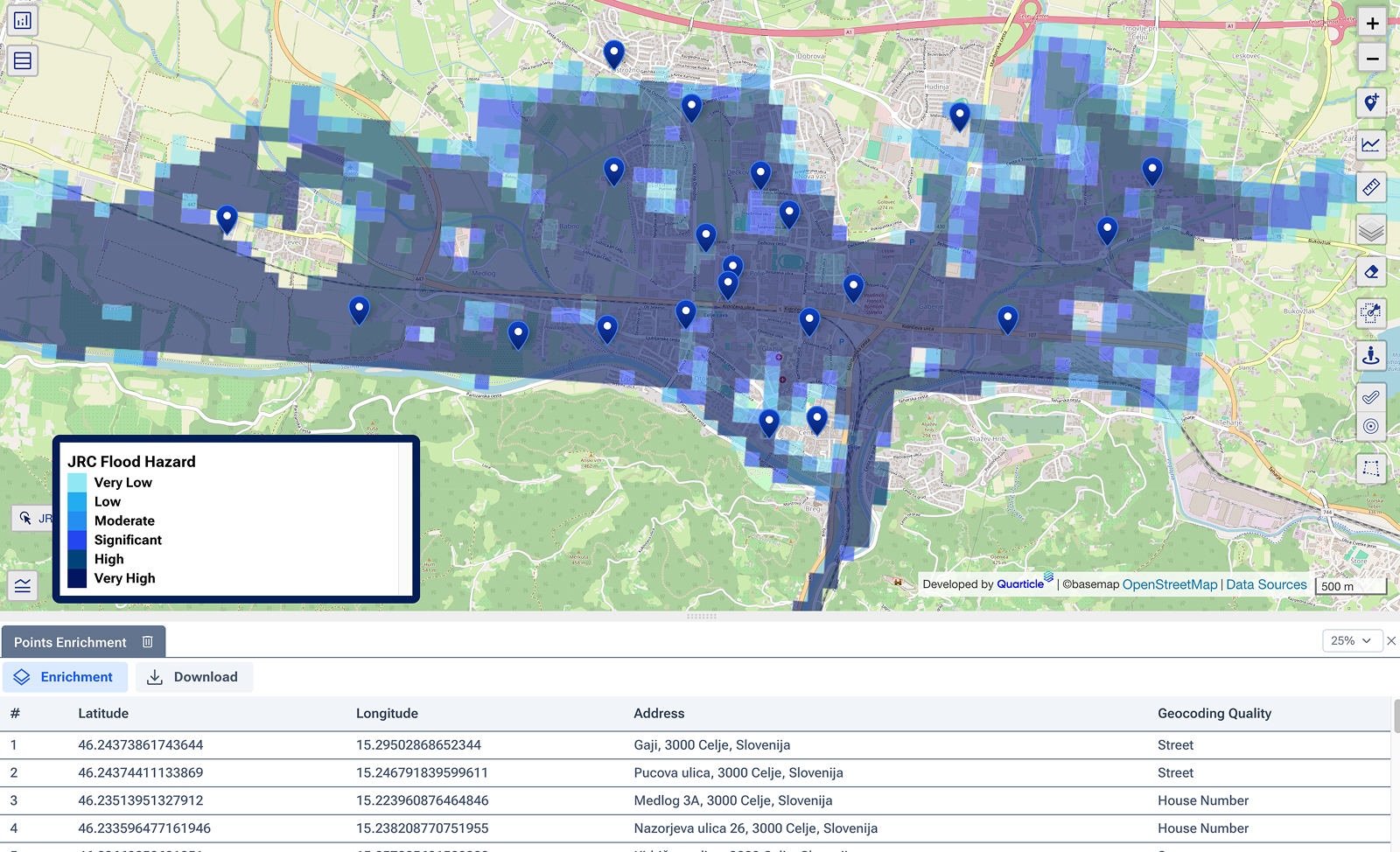The image size is (1400, 852).
Task: Toggle the JRC layer control near the legend
Action: [25, 518]
